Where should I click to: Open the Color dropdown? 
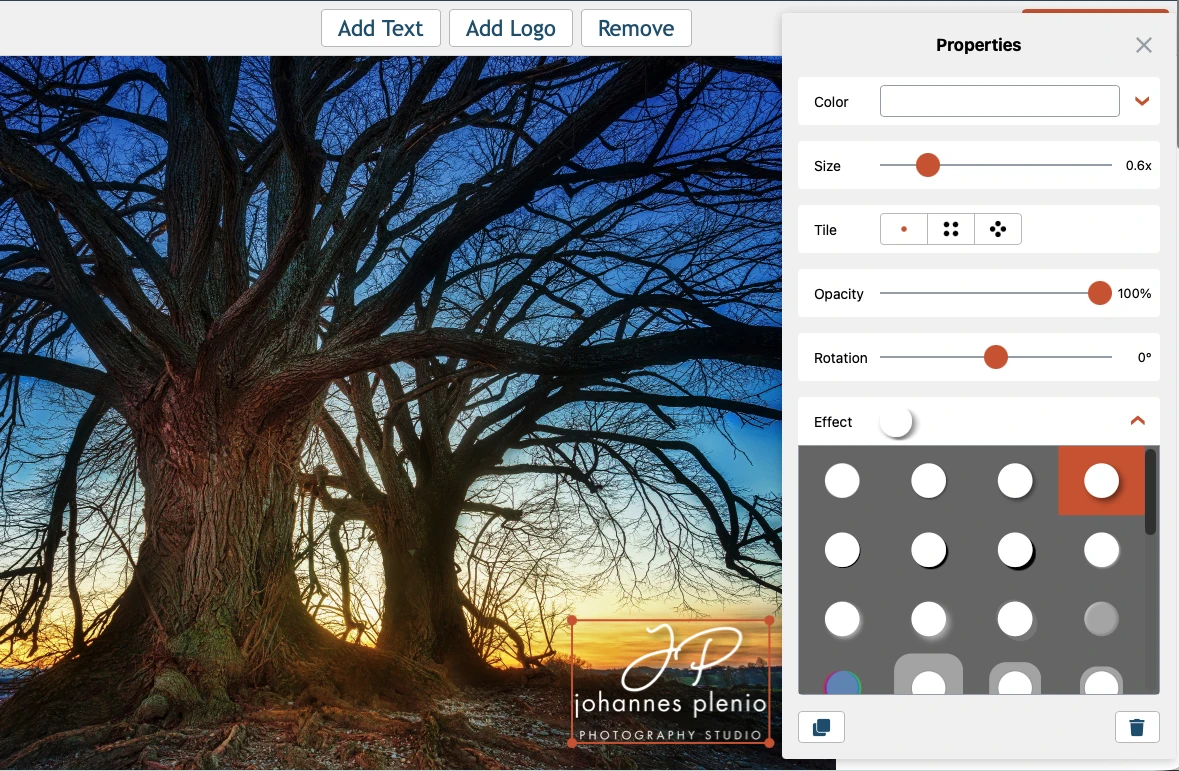pos(1141,101)
